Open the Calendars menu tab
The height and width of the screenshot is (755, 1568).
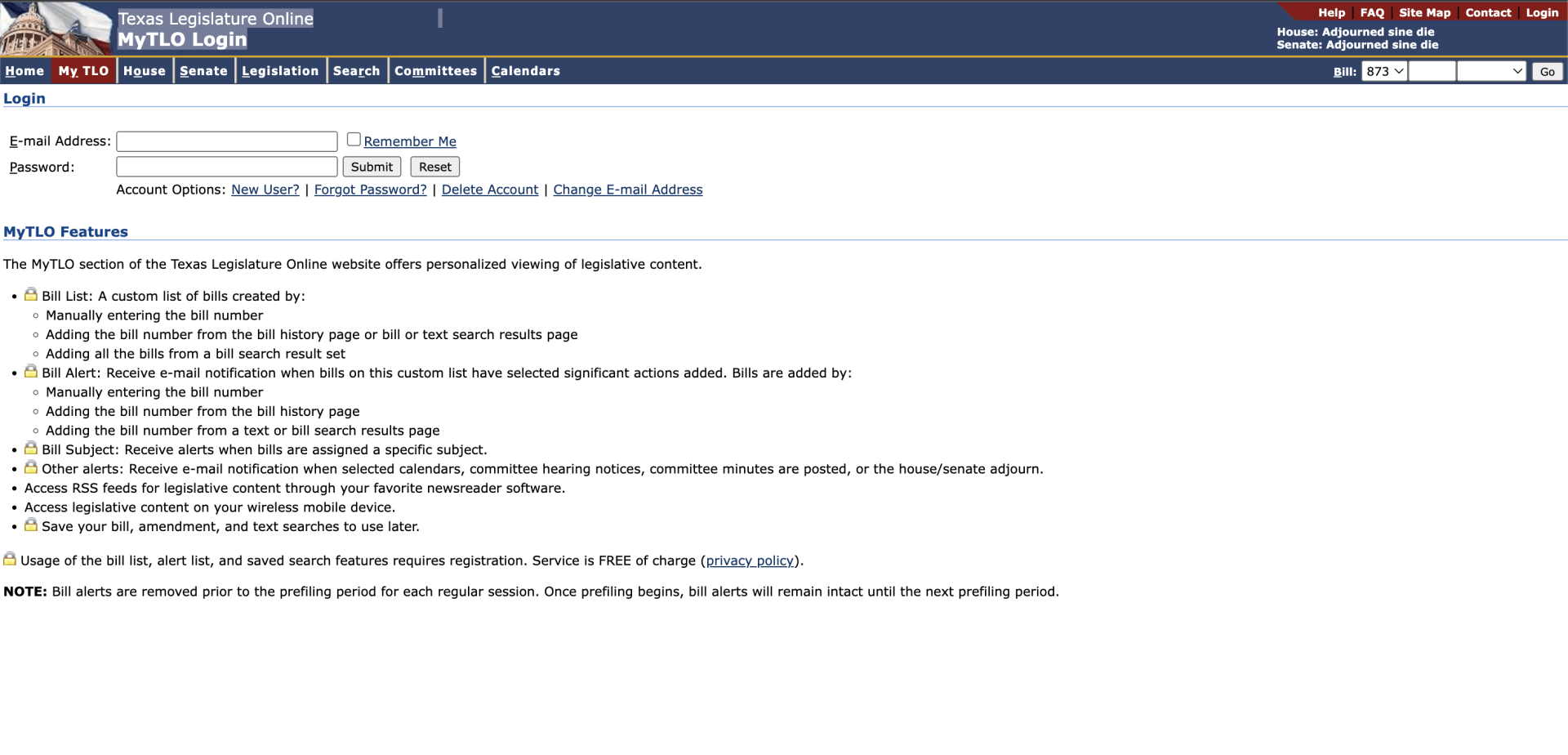point(525,71)
